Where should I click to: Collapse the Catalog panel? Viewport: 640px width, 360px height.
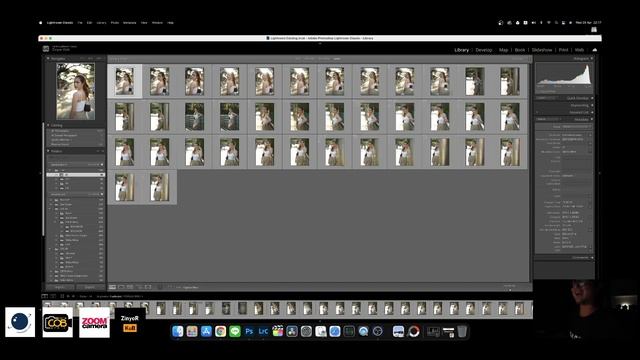48,125
